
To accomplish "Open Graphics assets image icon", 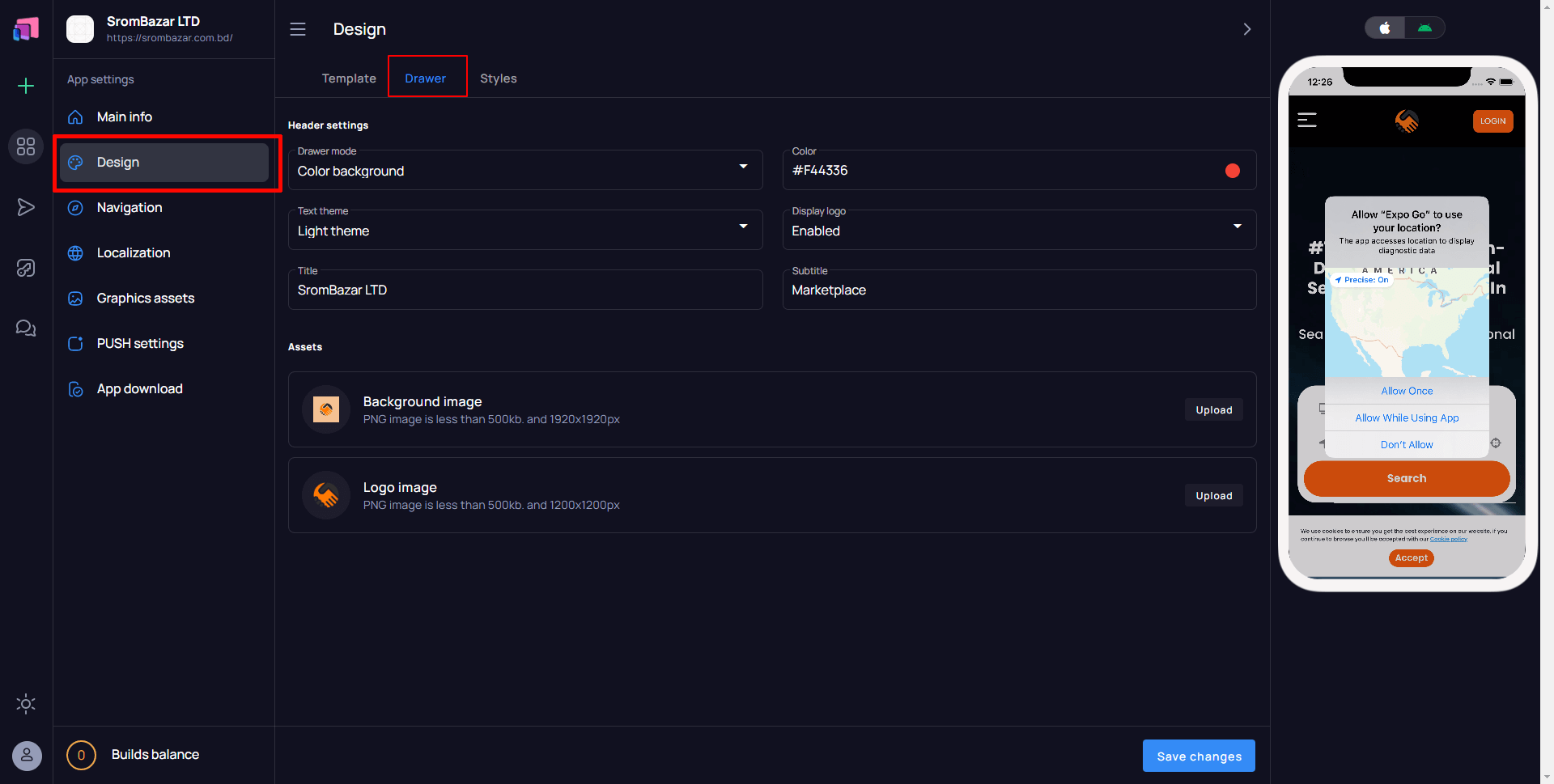I will tap(74, 298).
